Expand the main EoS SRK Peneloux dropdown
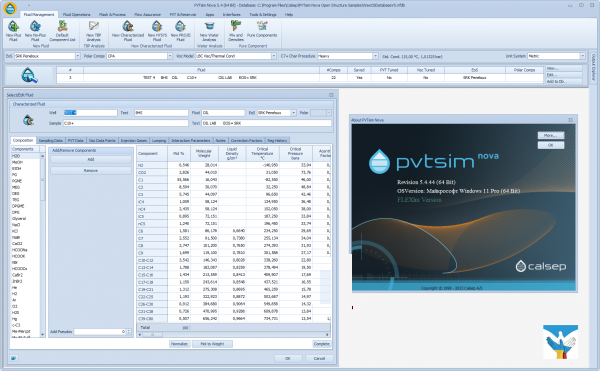The image size is (600, 371). click(78, 56)
